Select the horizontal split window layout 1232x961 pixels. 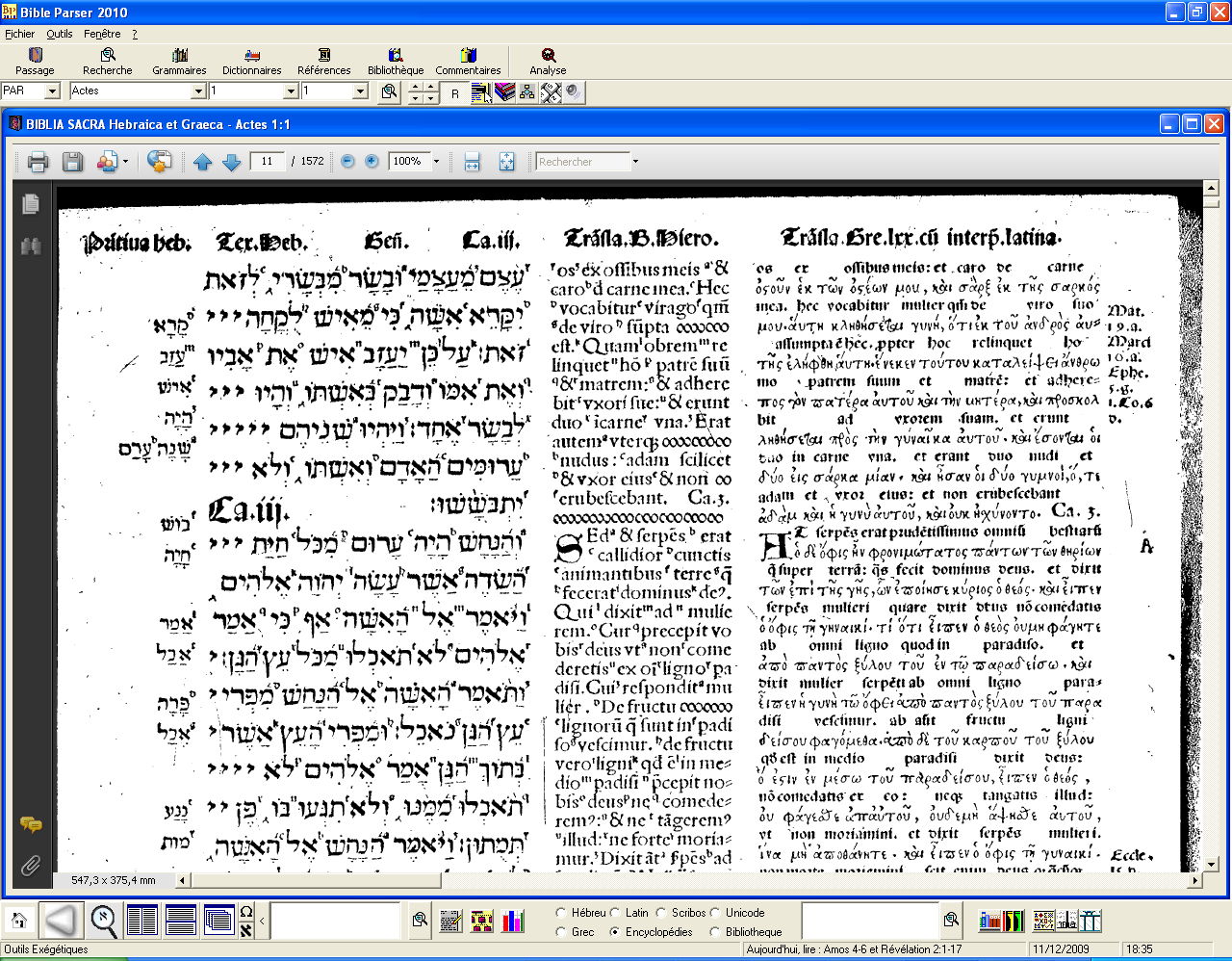(180, 921)
